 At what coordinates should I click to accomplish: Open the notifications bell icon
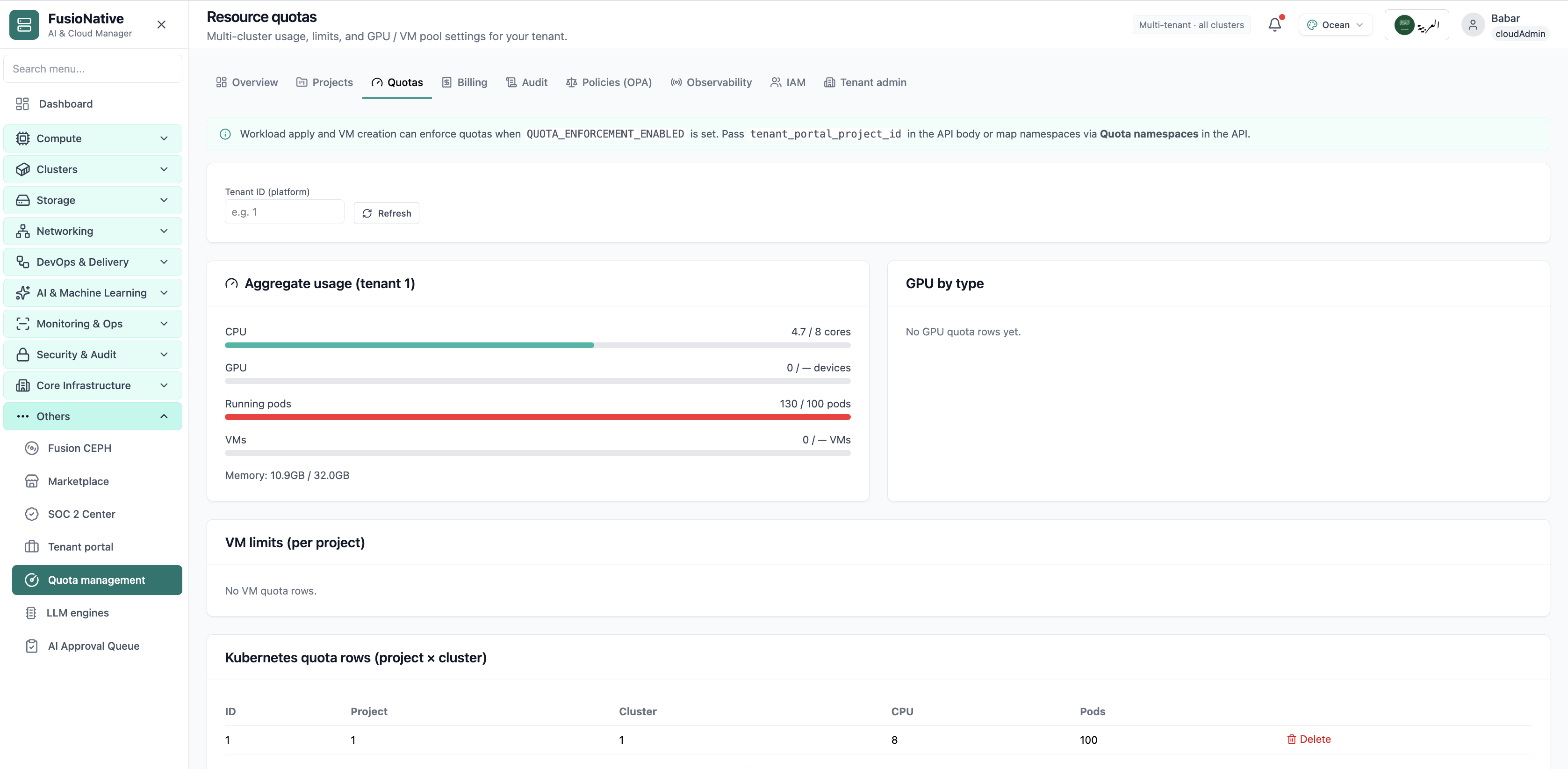coord(1274,25)
